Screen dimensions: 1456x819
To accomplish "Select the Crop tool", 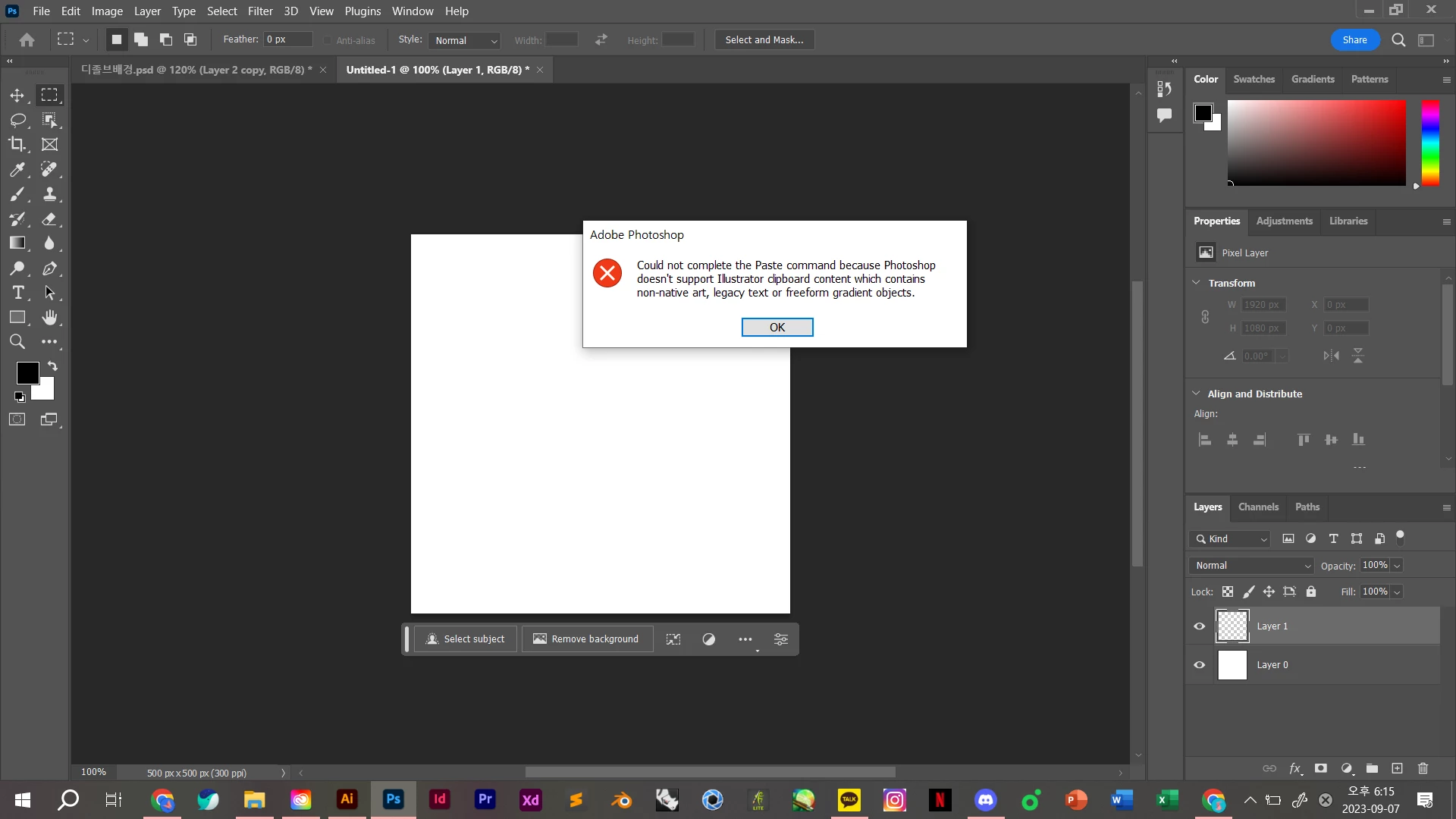I will (x=17, y=144).
